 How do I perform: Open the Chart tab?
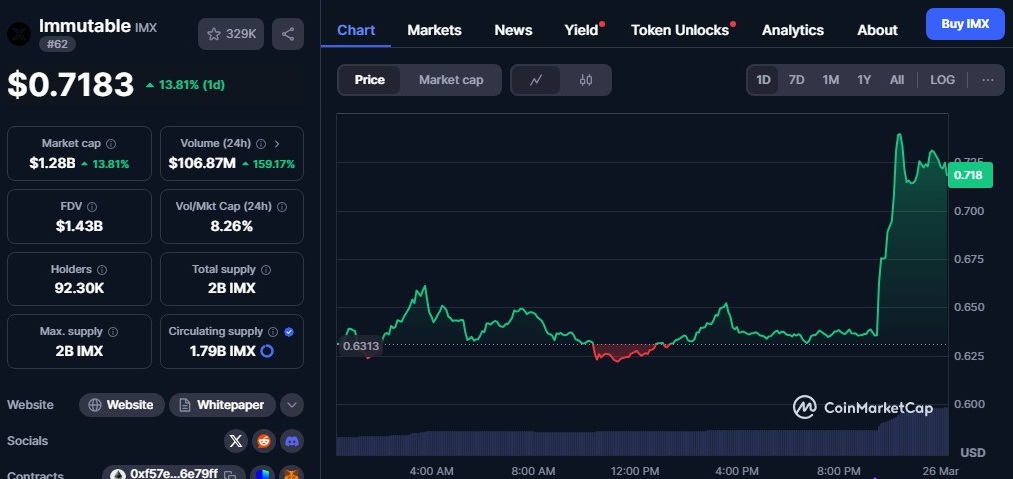point(356,30)
